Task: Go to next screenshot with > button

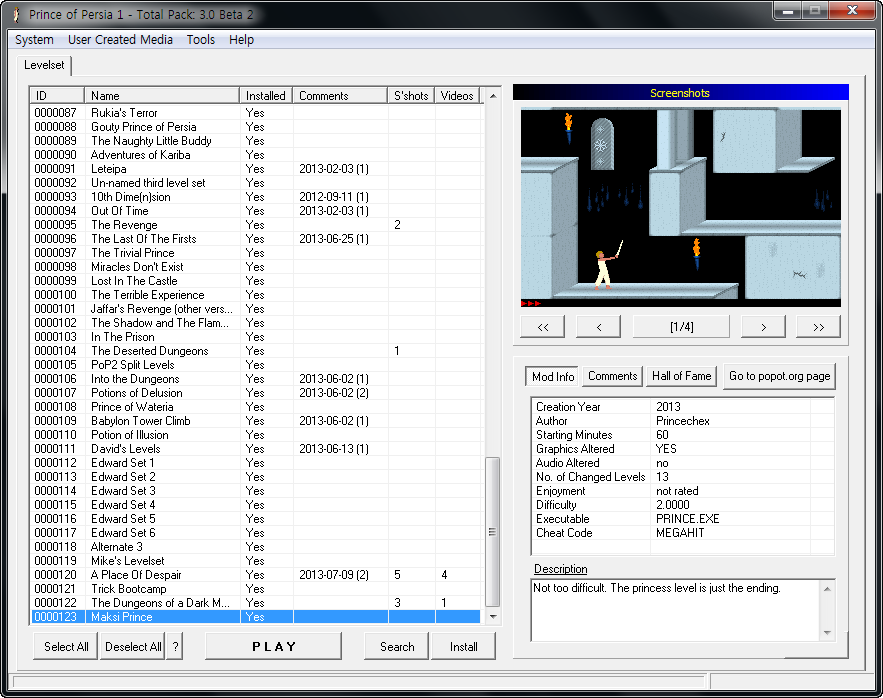Action: tap(763, 327)
